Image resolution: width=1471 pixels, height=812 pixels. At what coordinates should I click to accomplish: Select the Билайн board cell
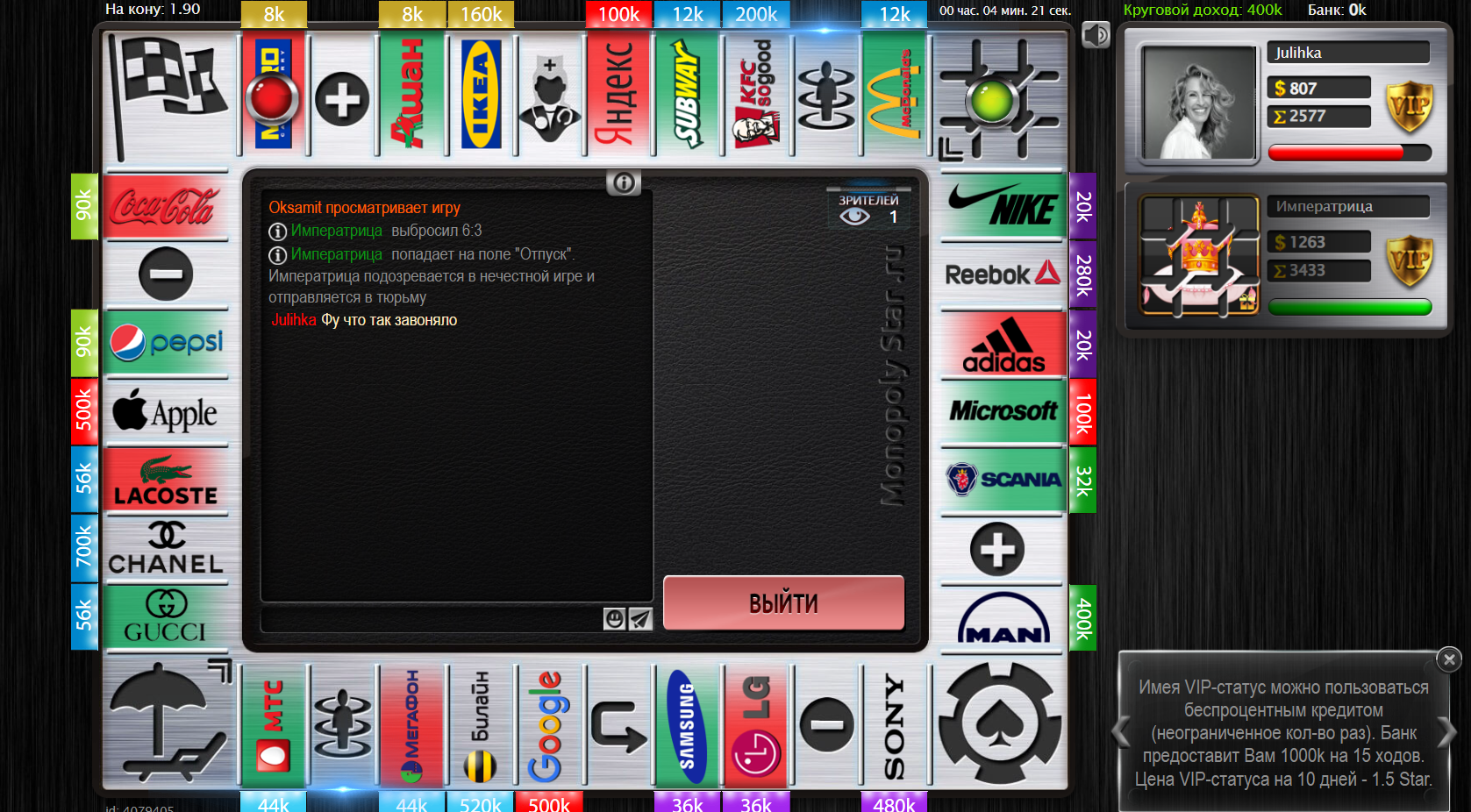(x=481, y=726)
